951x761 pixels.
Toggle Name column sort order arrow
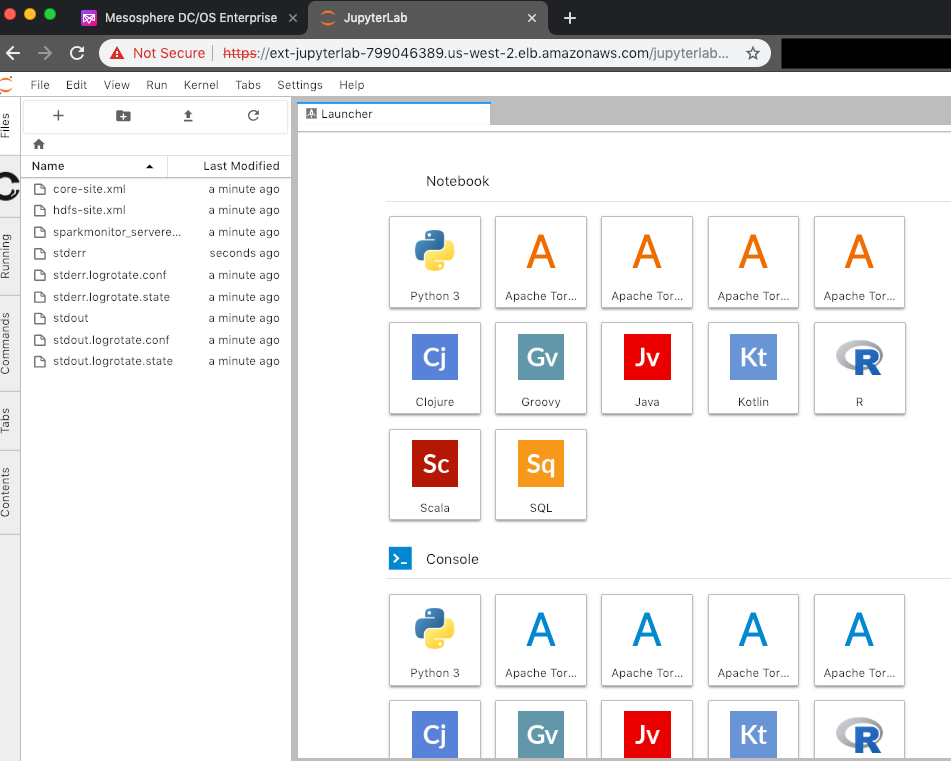pos(149,166)
